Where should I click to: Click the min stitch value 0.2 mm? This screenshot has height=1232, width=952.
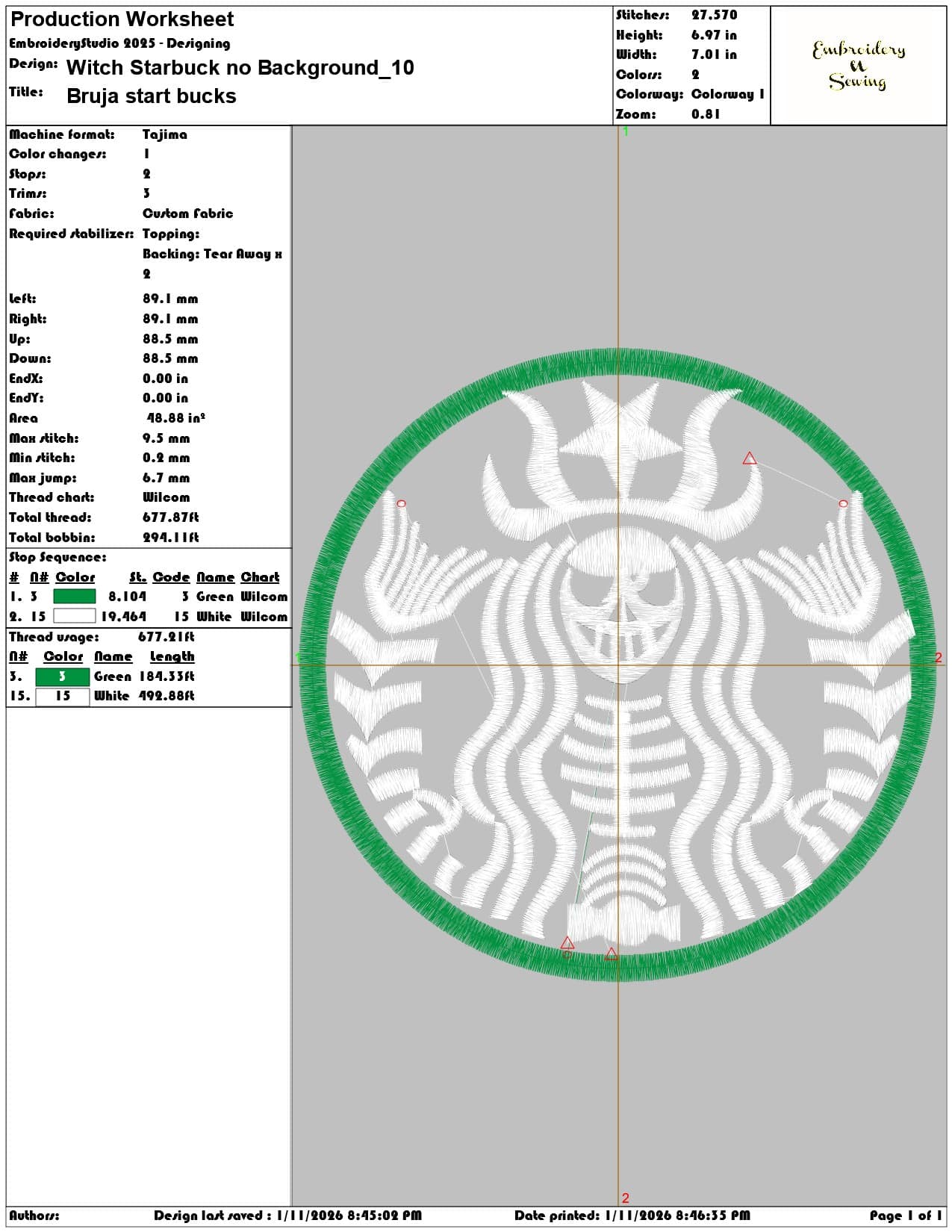166,458
